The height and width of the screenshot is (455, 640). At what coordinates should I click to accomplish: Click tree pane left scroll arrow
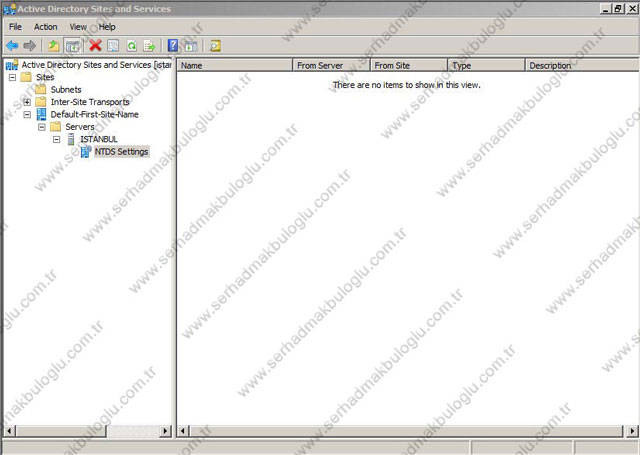click(x=10, y=431)
